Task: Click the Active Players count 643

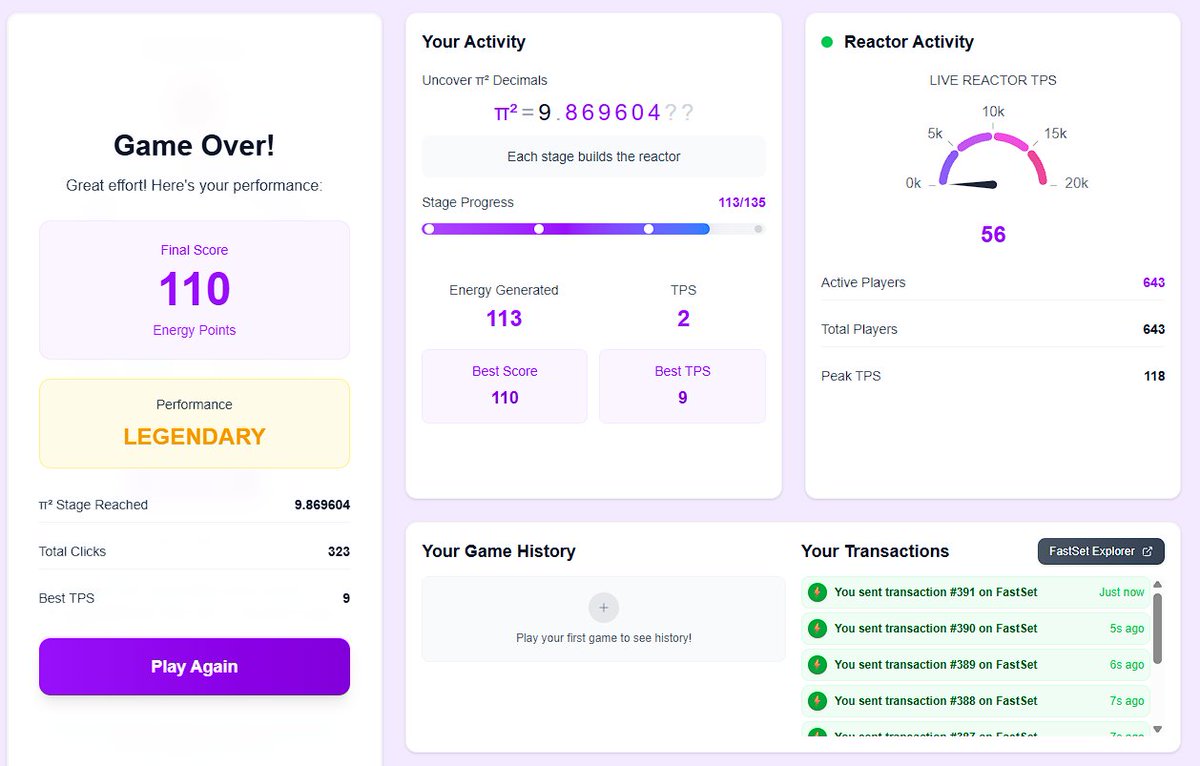Action: pos(1154,282)
